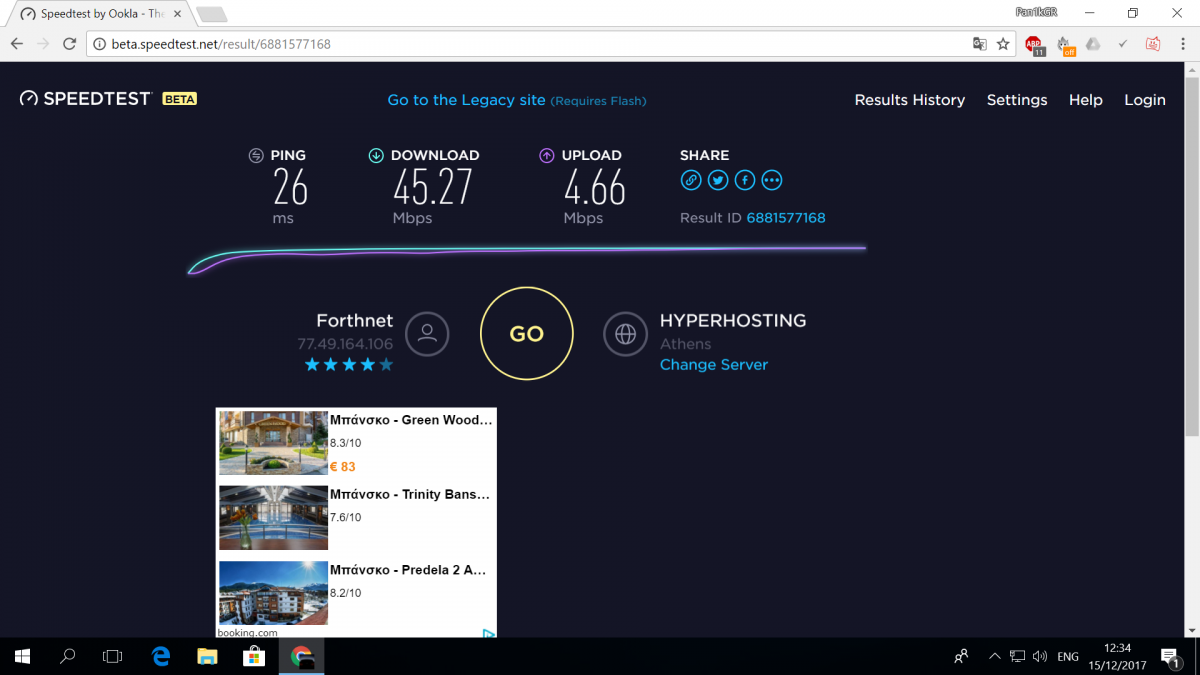Click Go to the Legacy site link

coord(466,100)
